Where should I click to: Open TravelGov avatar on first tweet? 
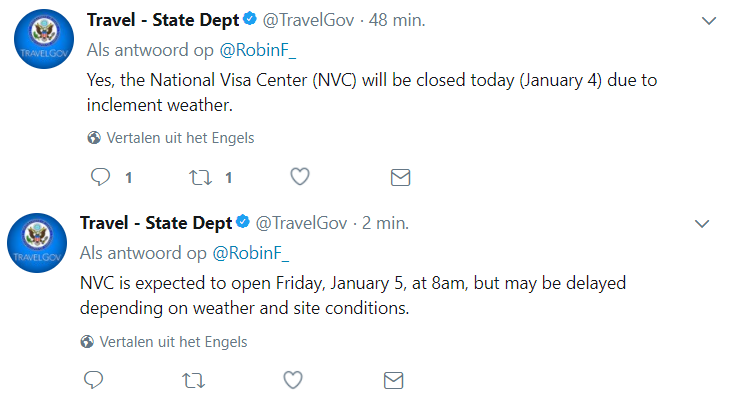pos(44,39)
